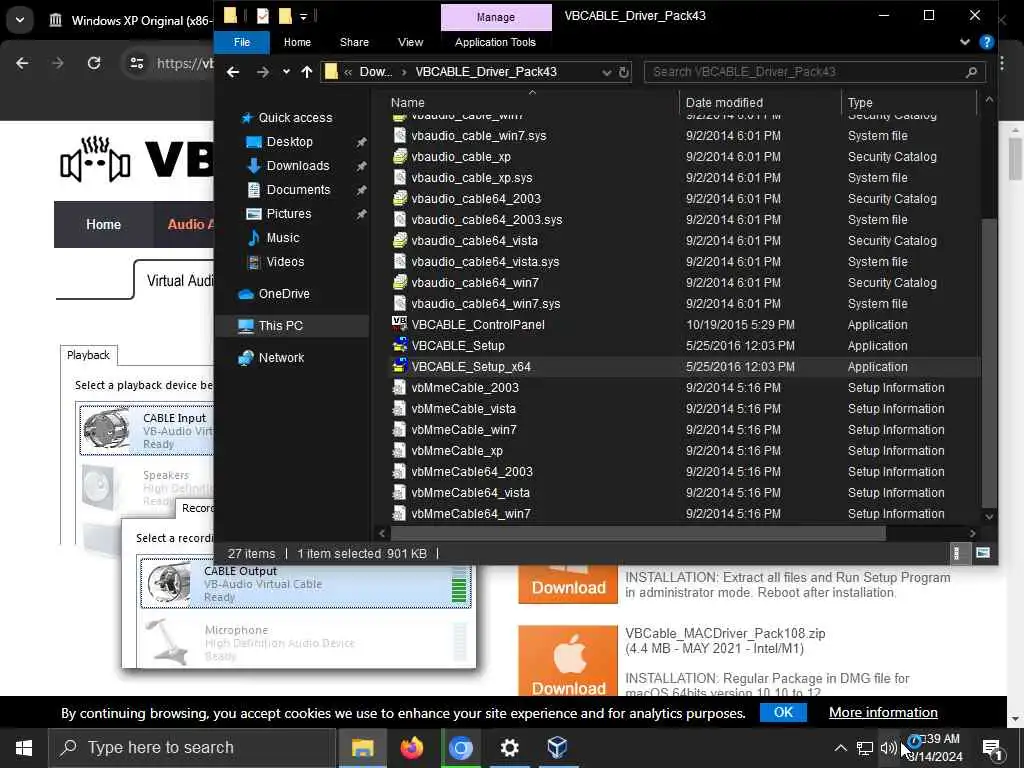Accept cookies with the OK button
The height and width of the screenshot is (768, 1024).
tap(783, 712)
